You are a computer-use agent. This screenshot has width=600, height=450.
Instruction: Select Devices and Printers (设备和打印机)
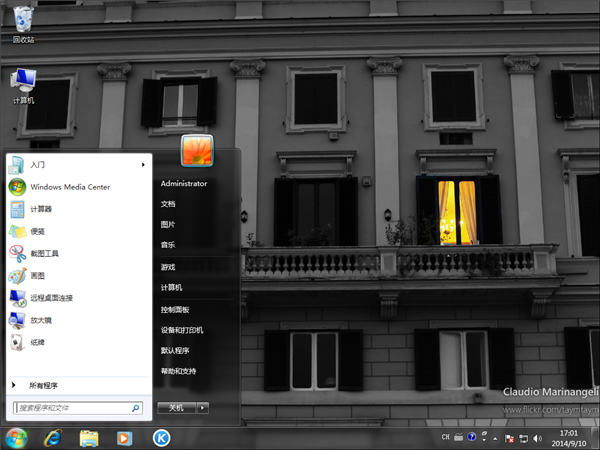coord(182,330)
